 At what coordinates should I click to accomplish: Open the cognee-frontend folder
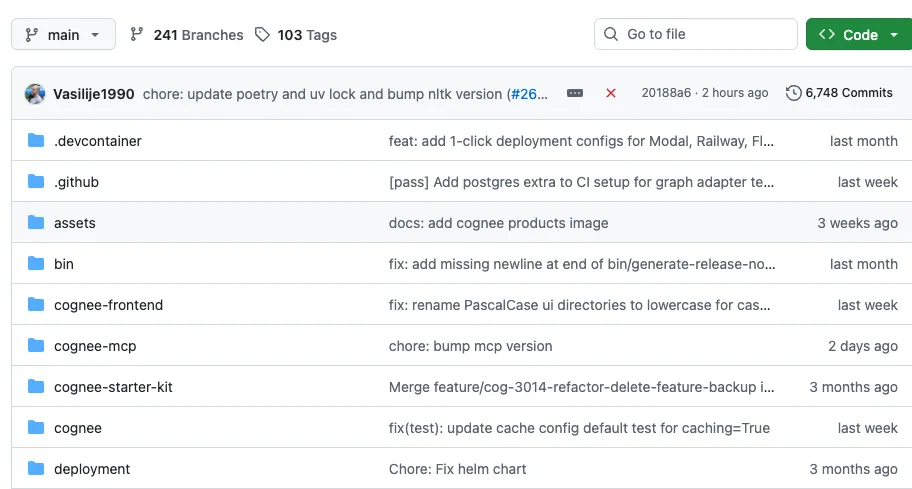(108, 305)
